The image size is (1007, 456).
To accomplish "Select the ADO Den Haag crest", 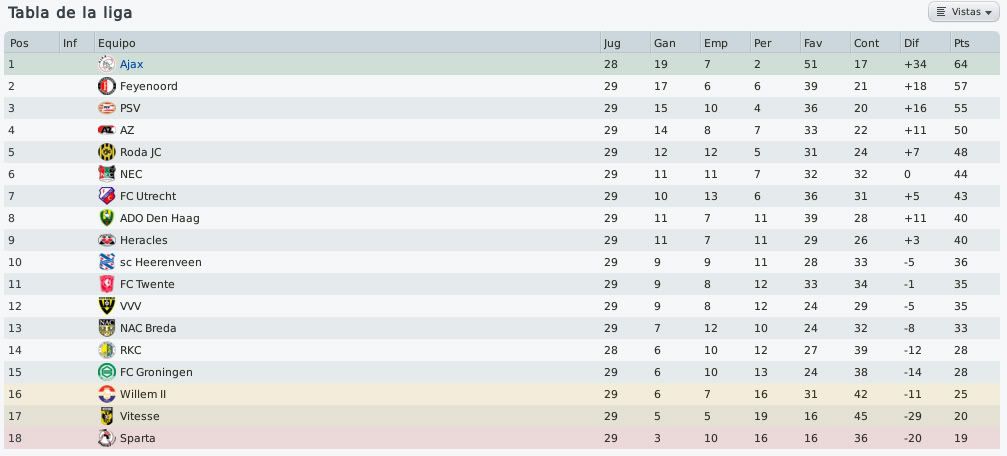I will pyautogui.click(x=107, y=218).
